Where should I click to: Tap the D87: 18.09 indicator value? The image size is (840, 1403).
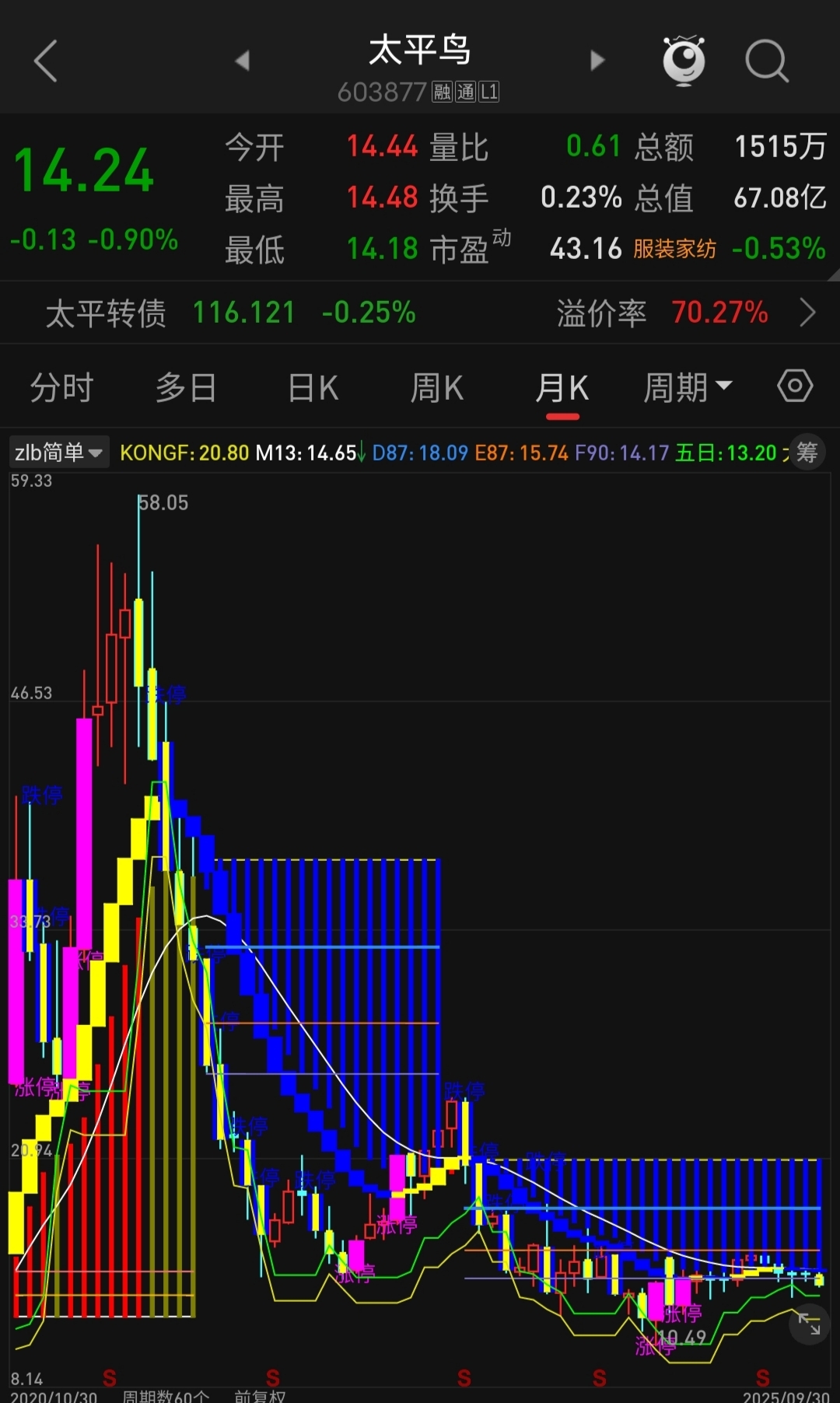coord(420,453)
